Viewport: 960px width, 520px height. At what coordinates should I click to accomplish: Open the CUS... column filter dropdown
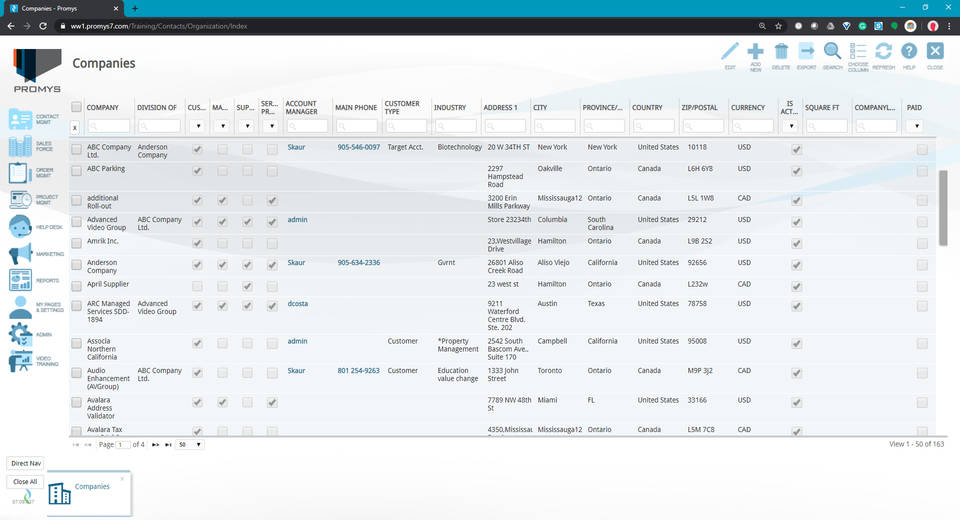tap(197, 126)
